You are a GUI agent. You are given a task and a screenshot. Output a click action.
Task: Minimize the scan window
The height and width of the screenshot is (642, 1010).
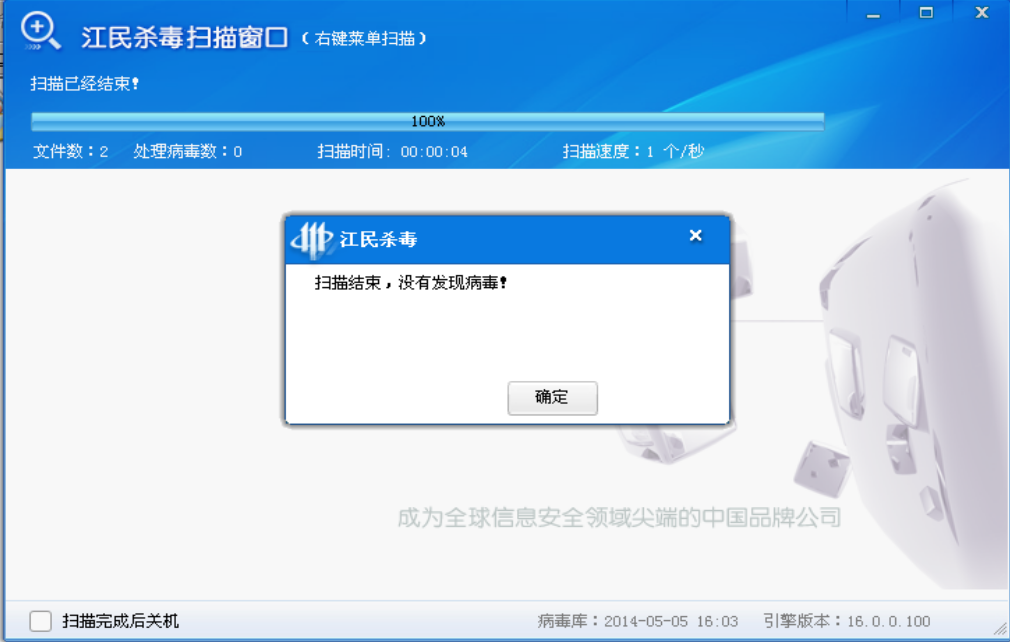pos(874,13)
